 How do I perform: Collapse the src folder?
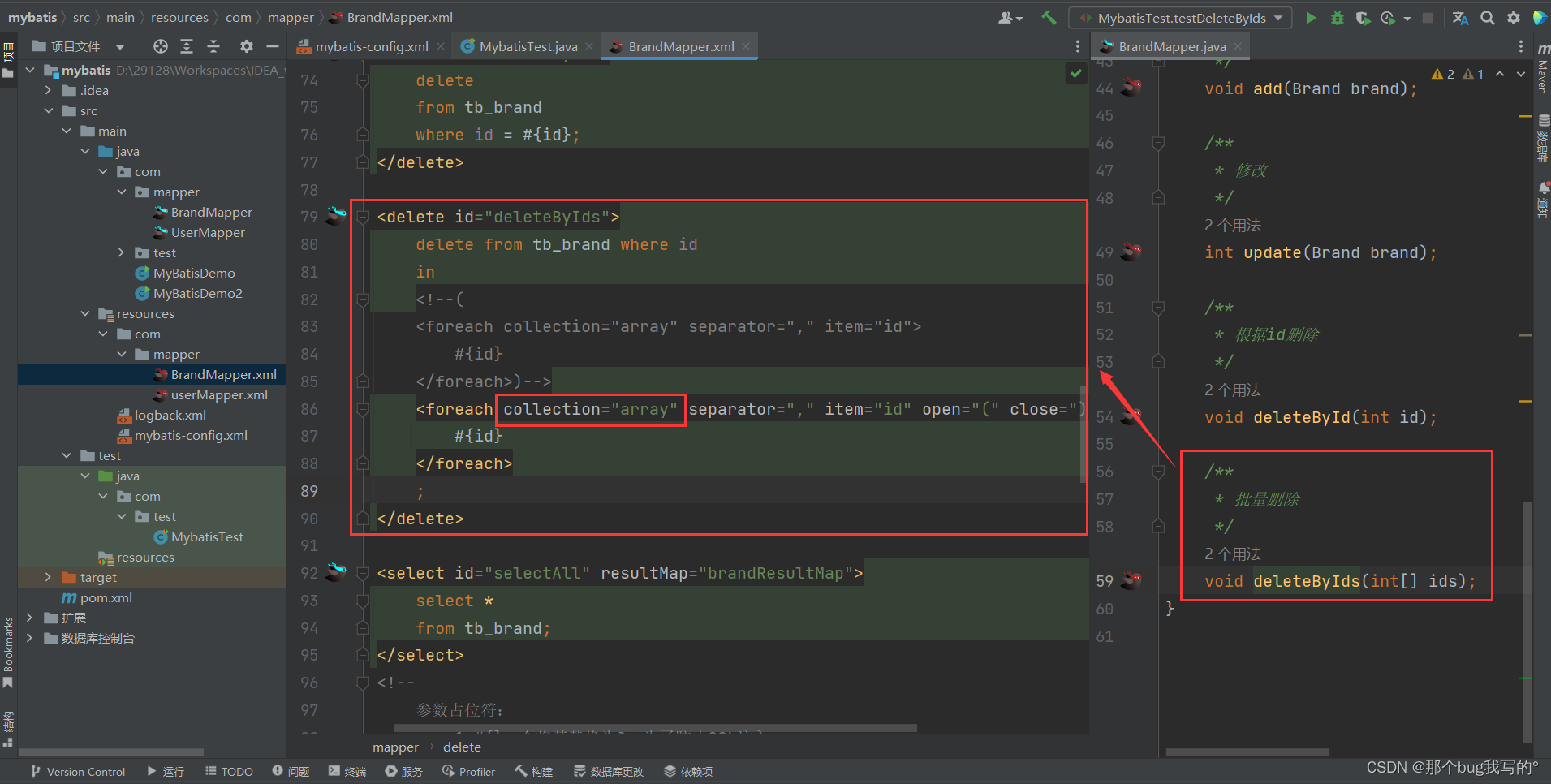(x=48, y=111)
